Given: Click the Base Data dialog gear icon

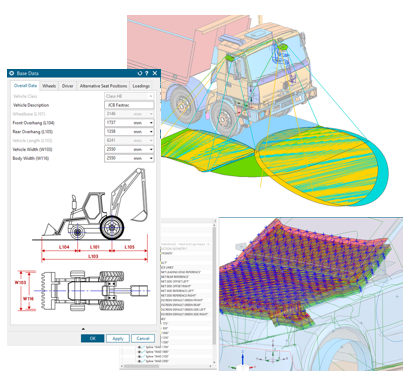Looking at the screenshot, I should pyautogui.click(x=12, y=73).
